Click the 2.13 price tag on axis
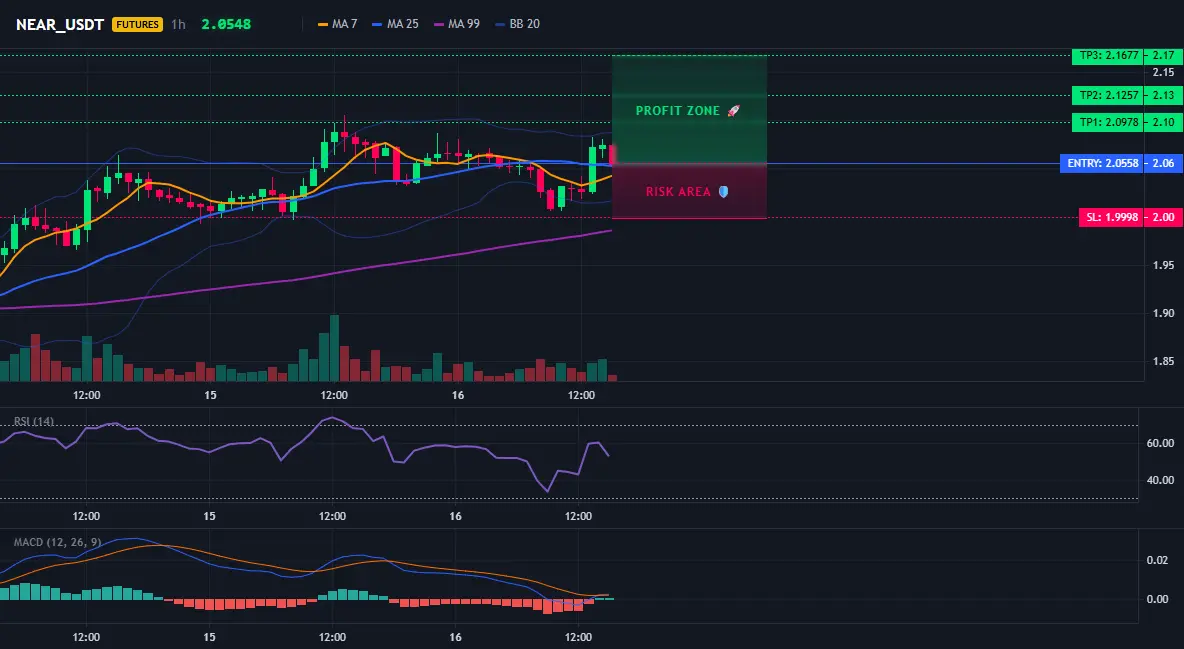This screenshot has height=649, width=1184. pyautogui.click(x=1164, y=95)
